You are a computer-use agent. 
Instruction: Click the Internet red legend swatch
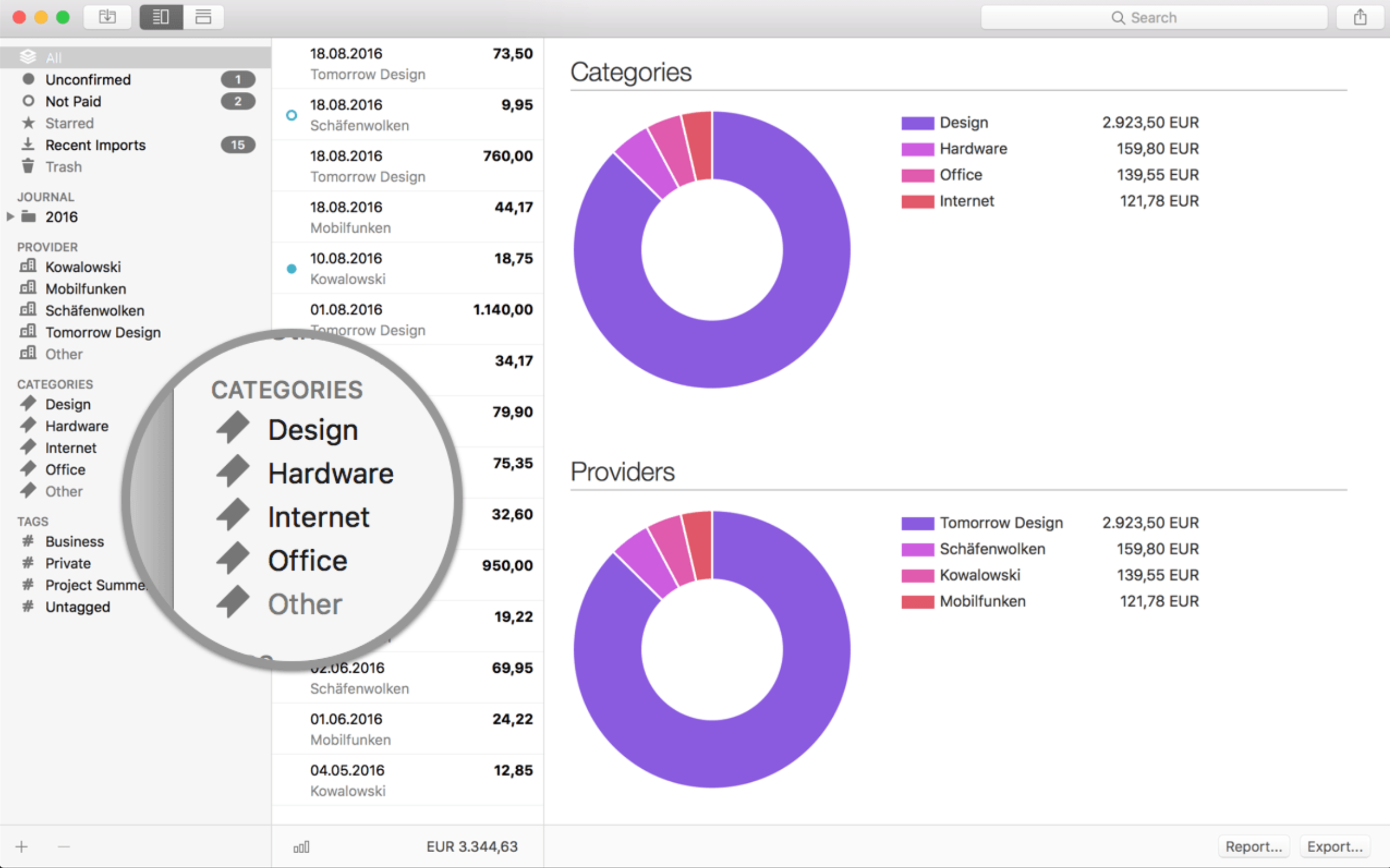(917, 201)
